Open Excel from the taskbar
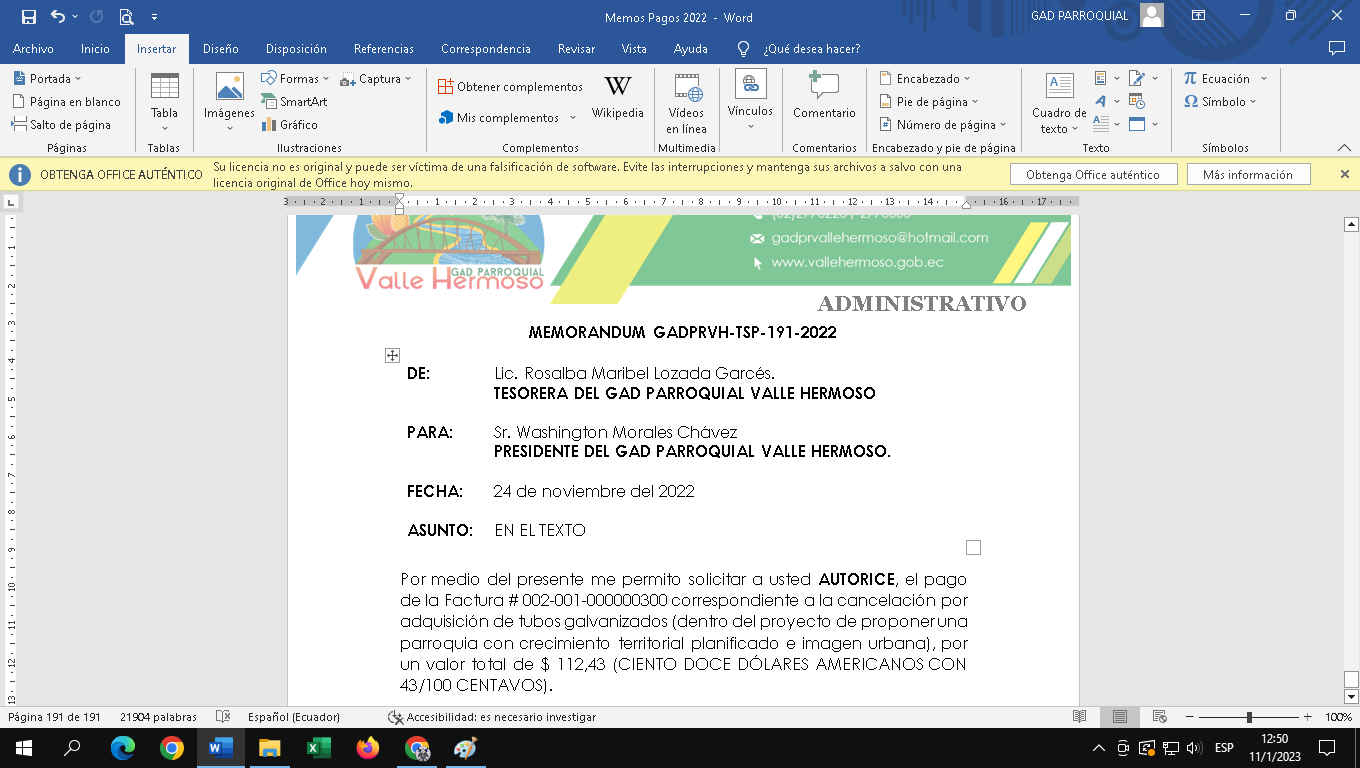This screenshot has width=1360, height=768. tap(318, 748)
